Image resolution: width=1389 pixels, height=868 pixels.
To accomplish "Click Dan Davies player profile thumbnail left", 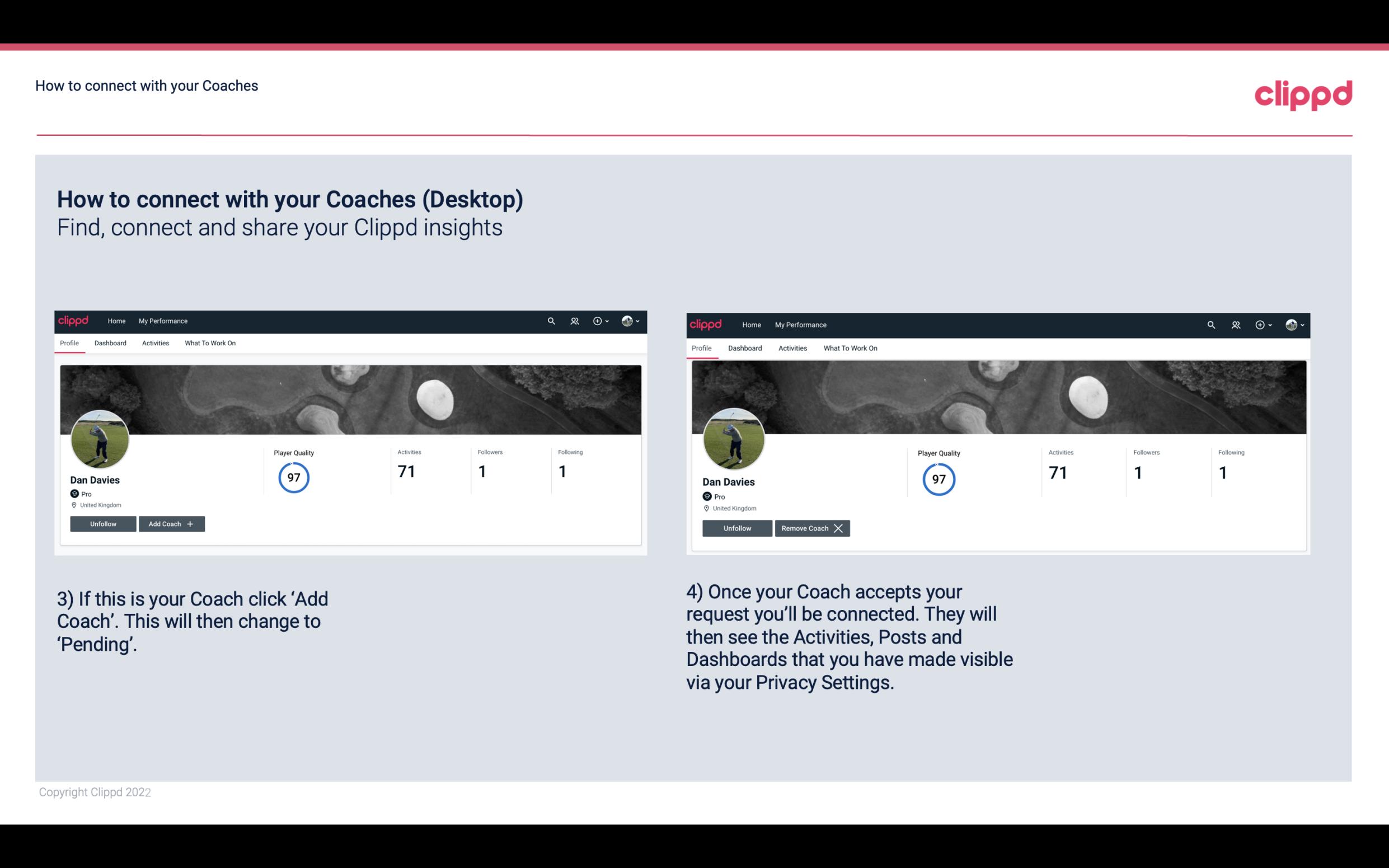I will click(99, 436).
